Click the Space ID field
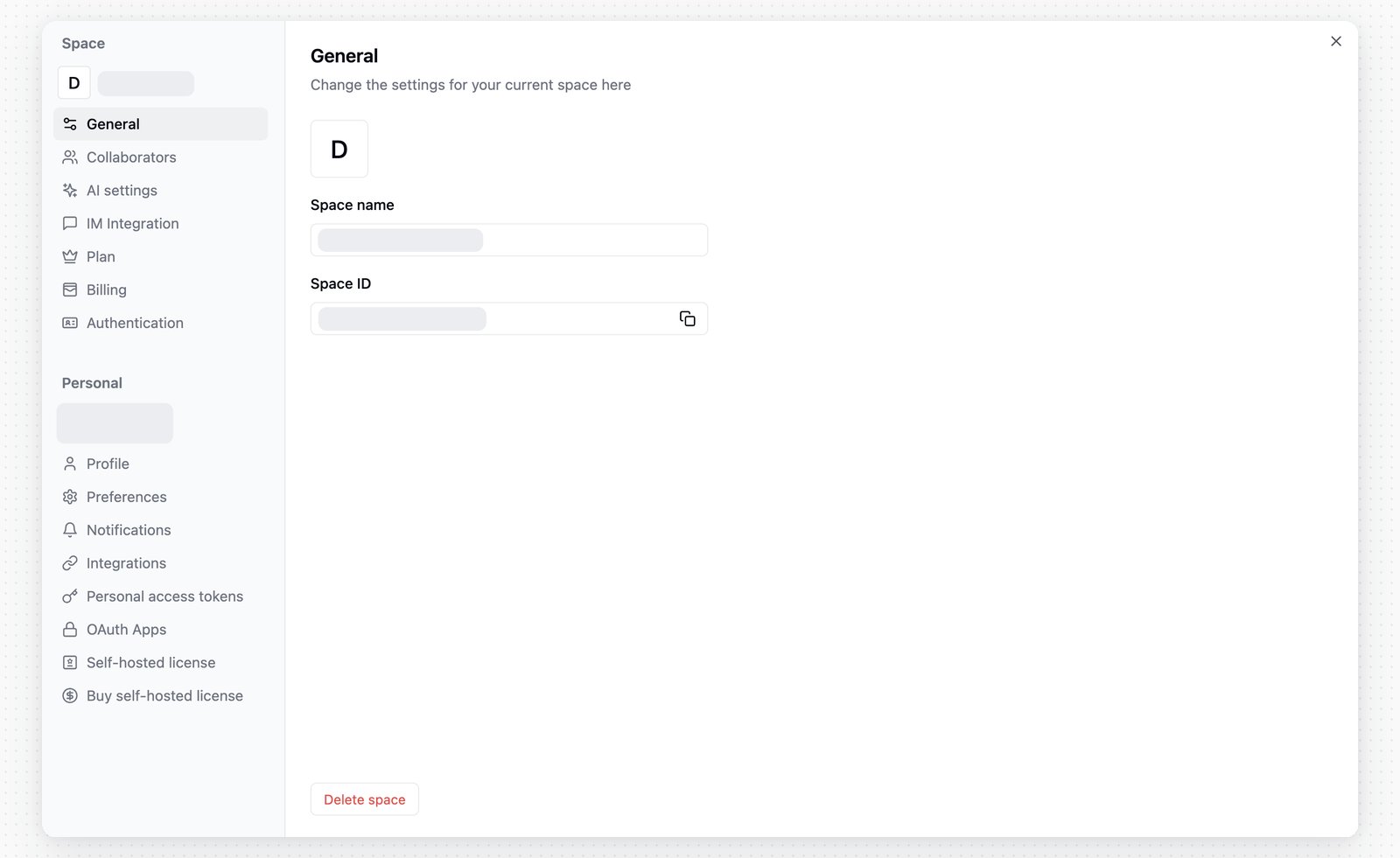Image resolution: width=1400 pixels, height=858 pixels. point(509,318)
